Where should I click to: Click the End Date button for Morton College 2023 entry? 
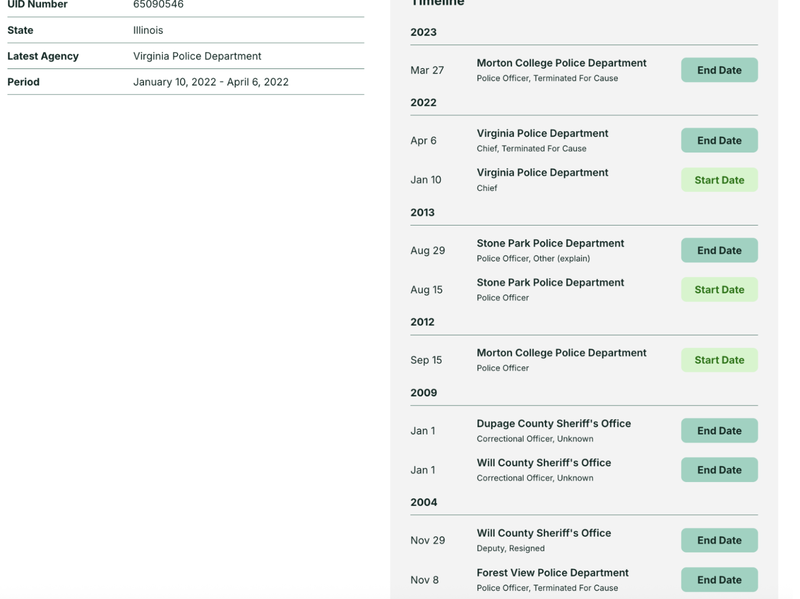click(718, 70)
